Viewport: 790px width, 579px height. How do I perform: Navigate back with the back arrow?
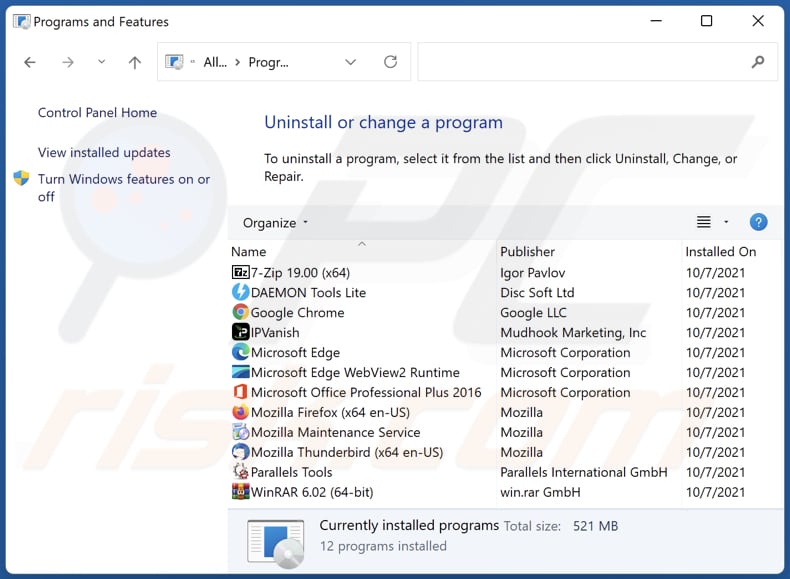30,62
